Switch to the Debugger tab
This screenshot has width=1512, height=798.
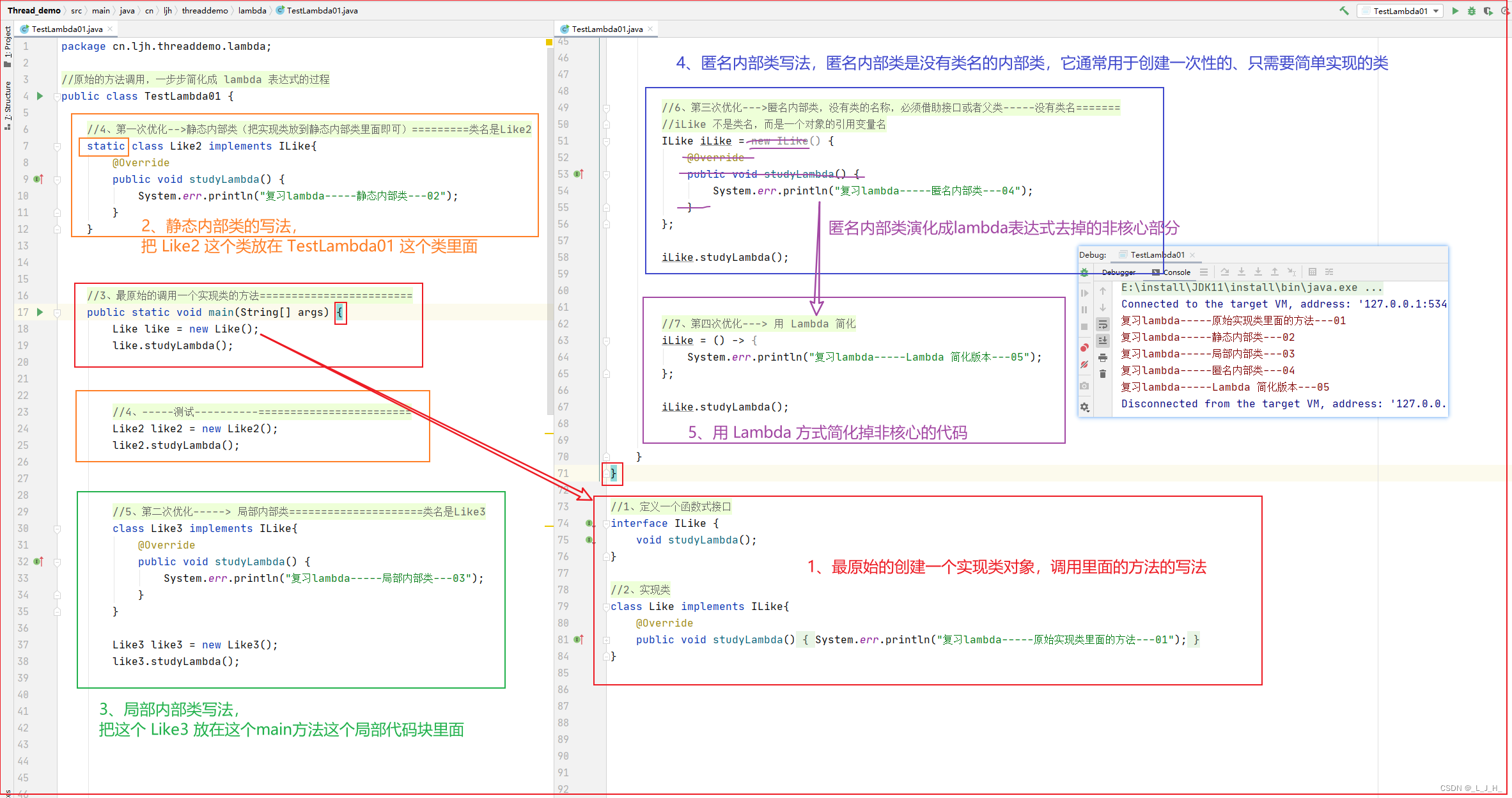coord(1118,272)
